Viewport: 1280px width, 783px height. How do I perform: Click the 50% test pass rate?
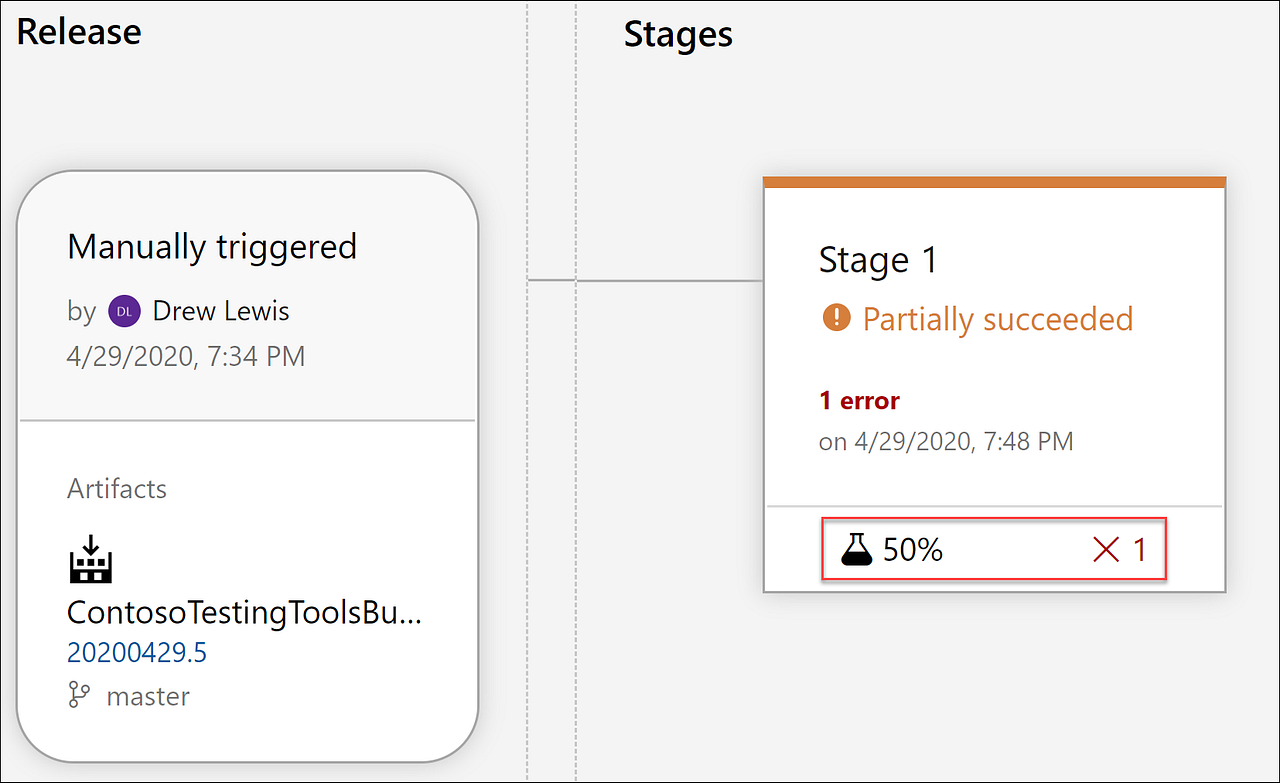point(913,549)
